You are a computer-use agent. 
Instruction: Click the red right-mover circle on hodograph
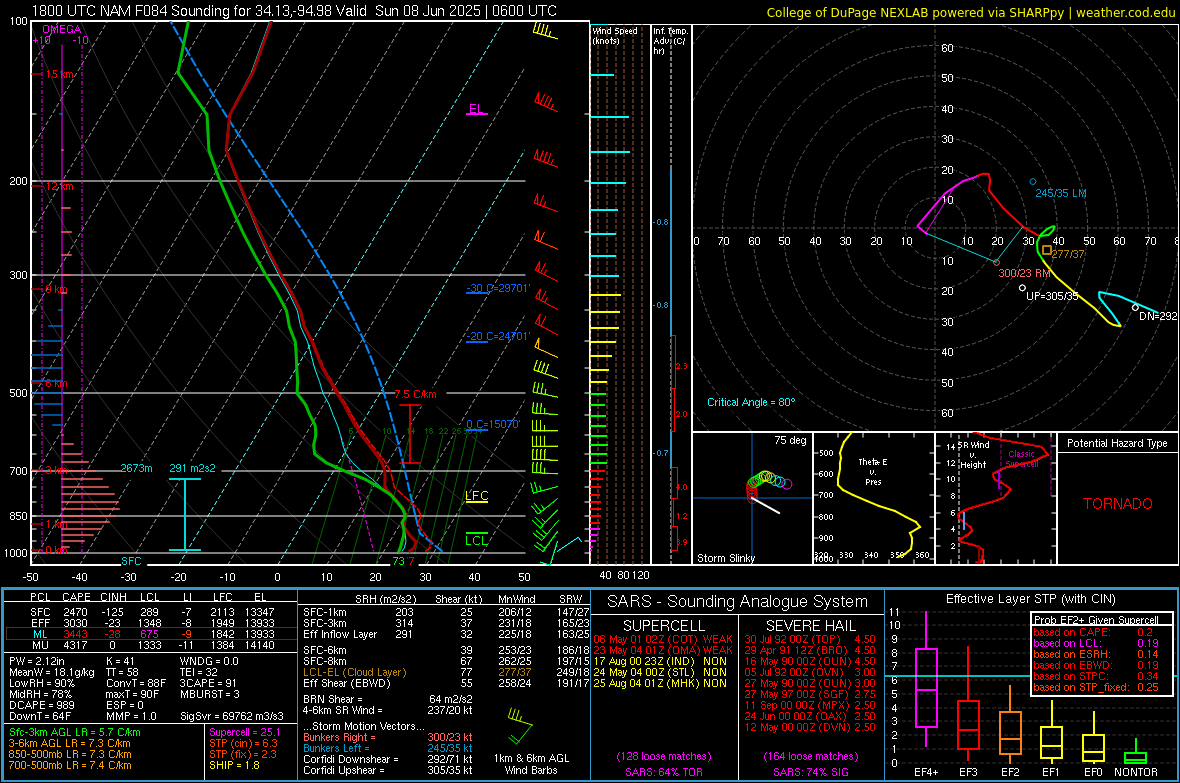[996, 263]
